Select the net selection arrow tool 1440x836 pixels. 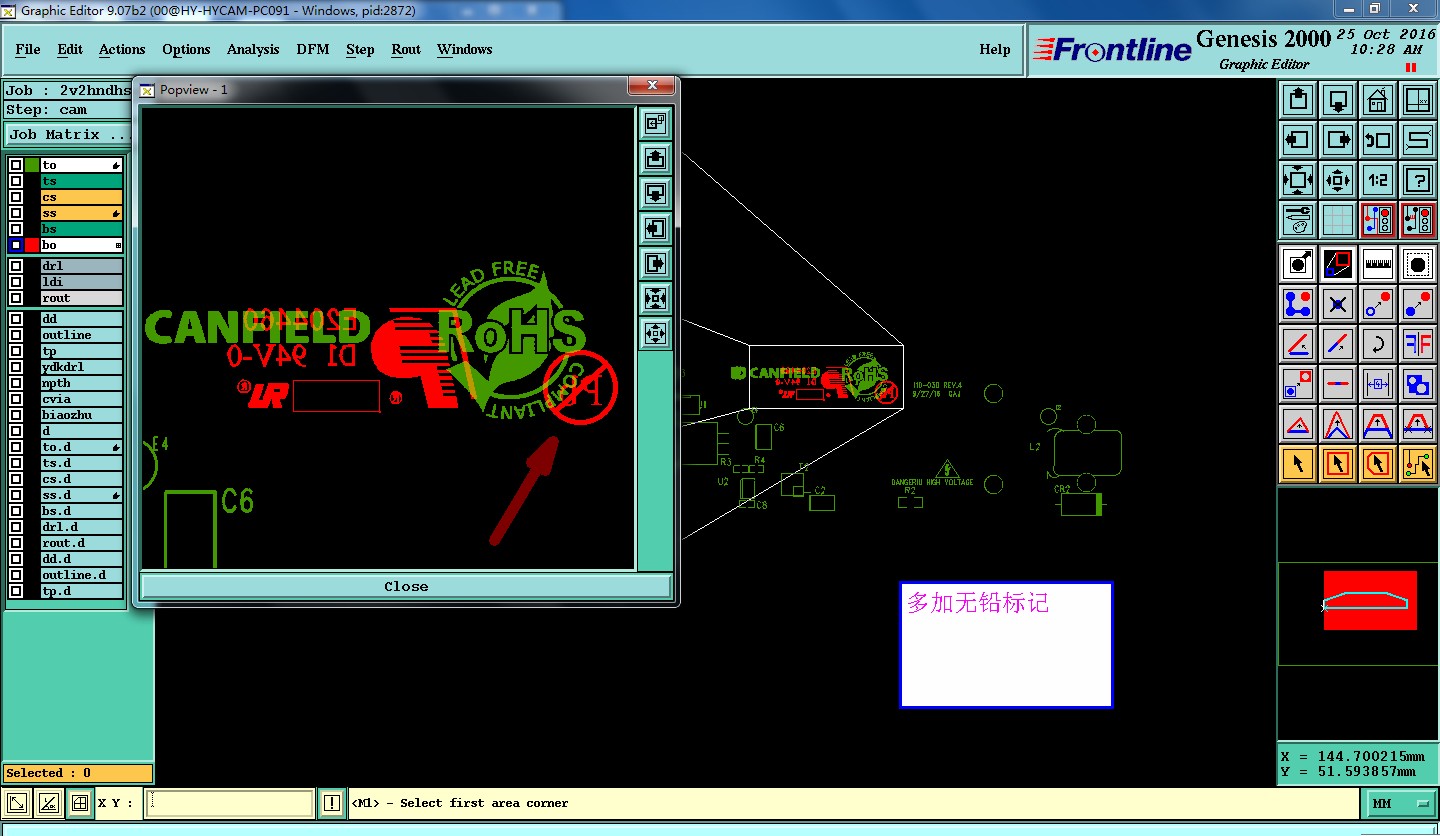click(x=1418, y=464)
